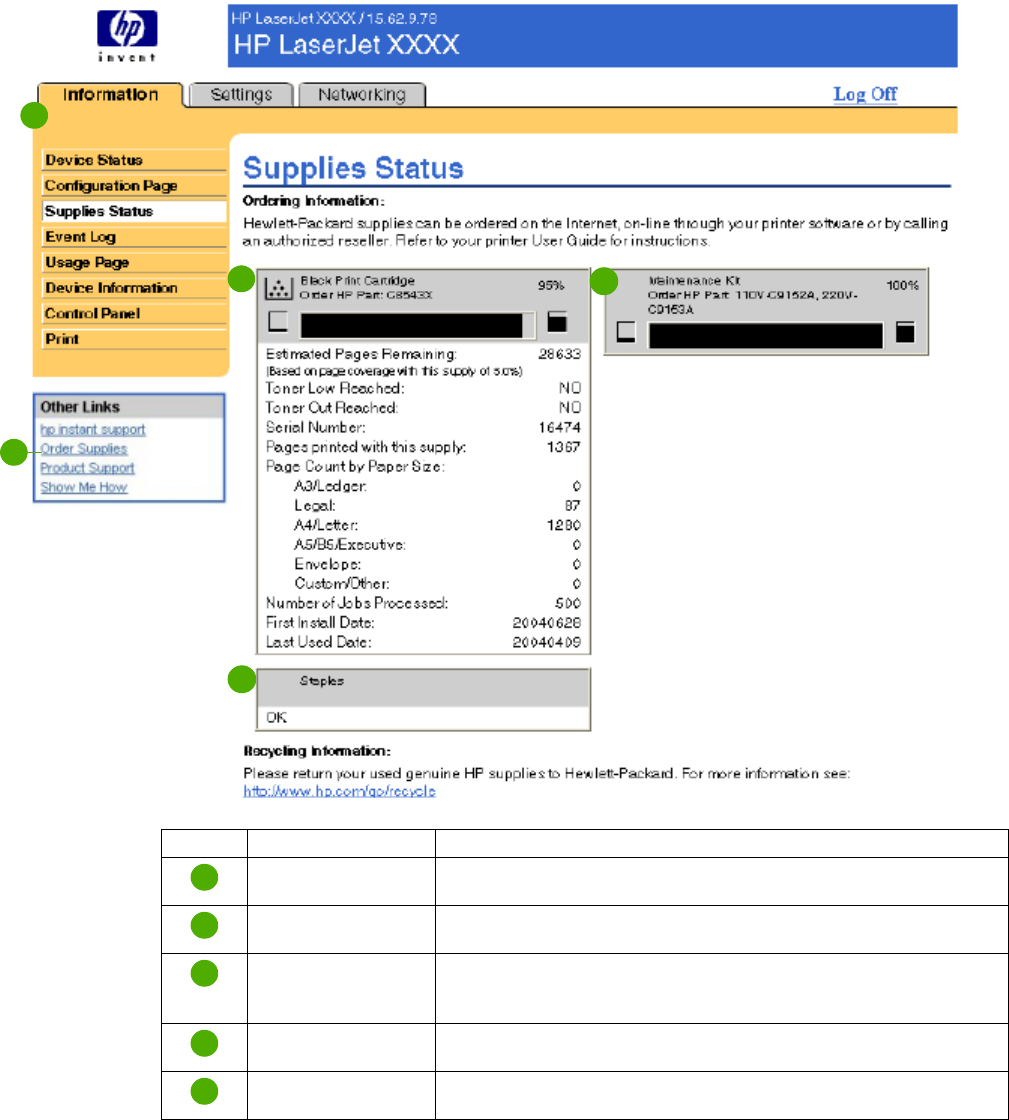This screenshot has height=1120, width=1009.
Task: Click the First Install Date value
Action: pos(547,623)
